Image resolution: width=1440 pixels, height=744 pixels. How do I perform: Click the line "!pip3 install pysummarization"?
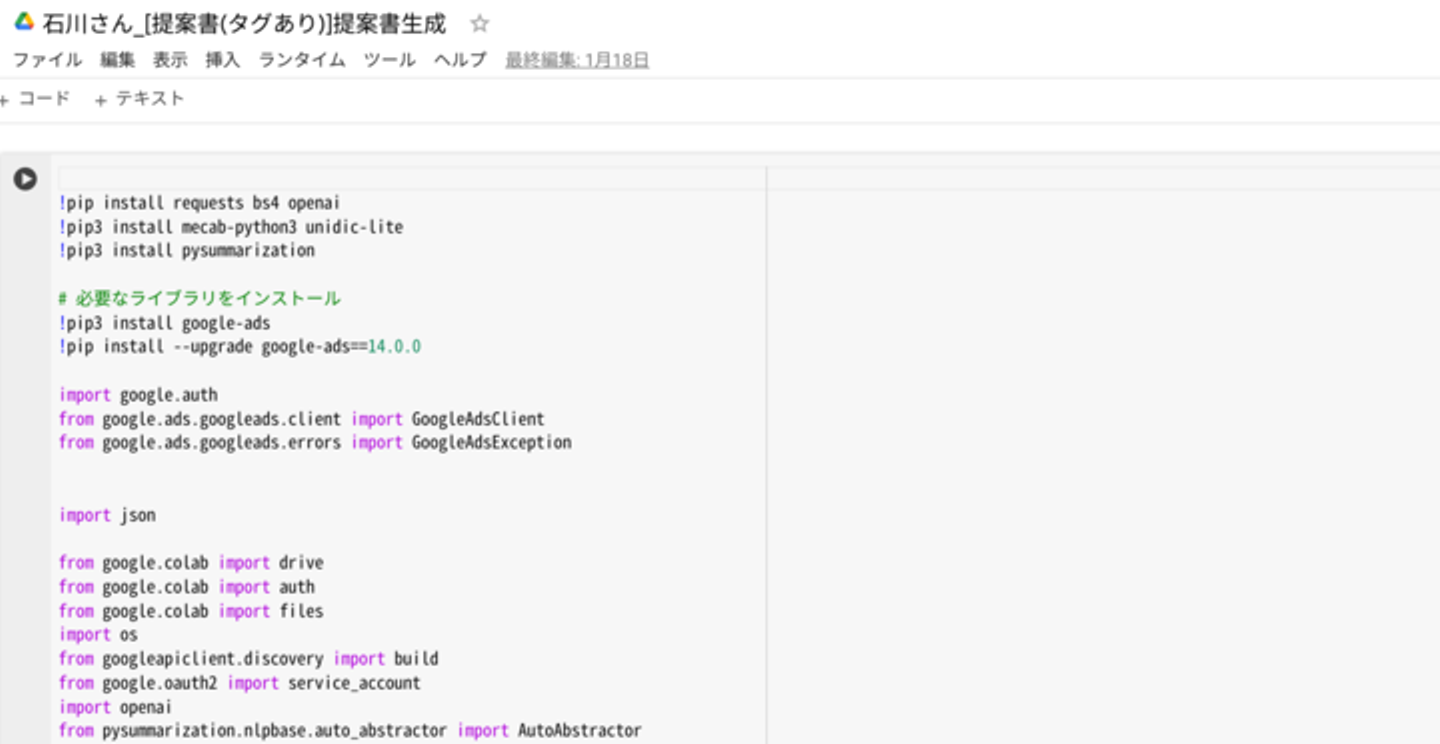(187, 250)
